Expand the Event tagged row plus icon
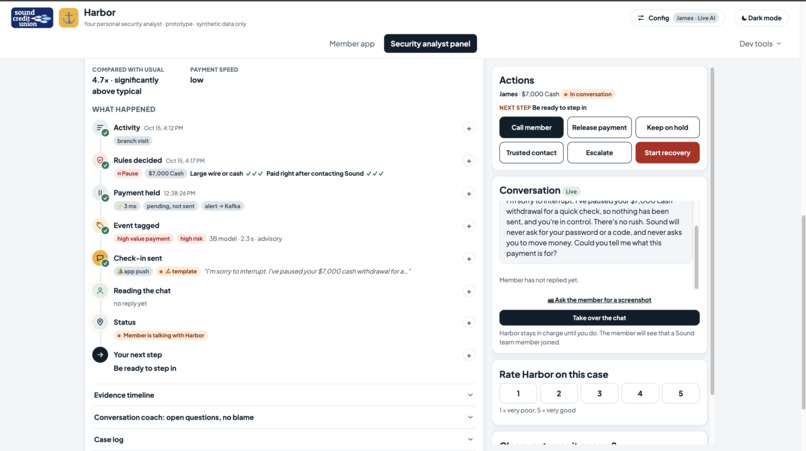 (468, 226)
